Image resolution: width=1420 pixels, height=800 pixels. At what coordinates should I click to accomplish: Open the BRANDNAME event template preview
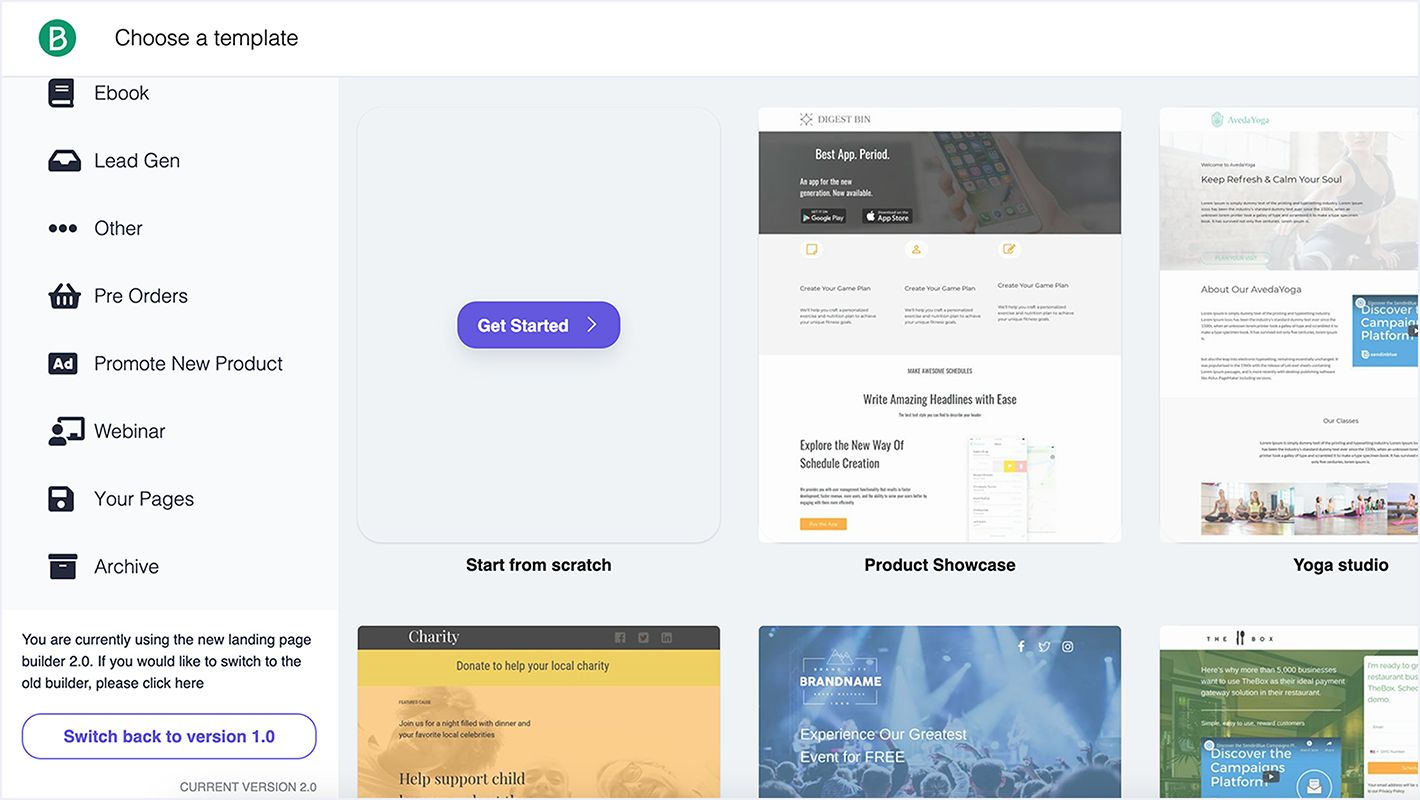(x=939, y=712)
